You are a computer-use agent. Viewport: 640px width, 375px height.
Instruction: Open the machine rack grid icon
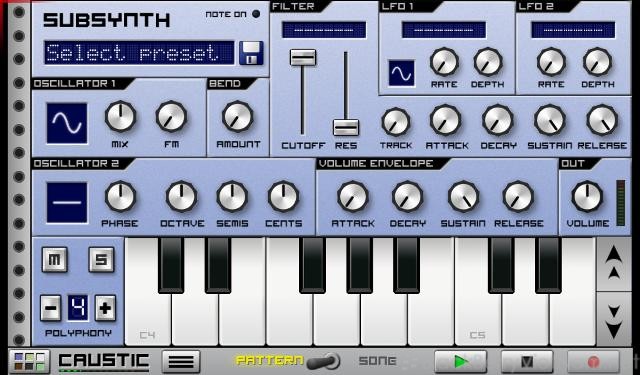pos(29,362)
